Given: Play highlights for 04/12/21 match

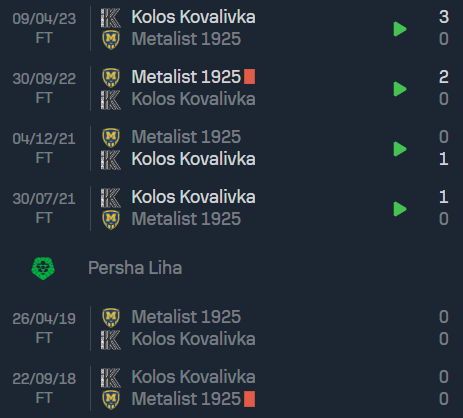Looking at the screenshot, I should pos(400,149).
